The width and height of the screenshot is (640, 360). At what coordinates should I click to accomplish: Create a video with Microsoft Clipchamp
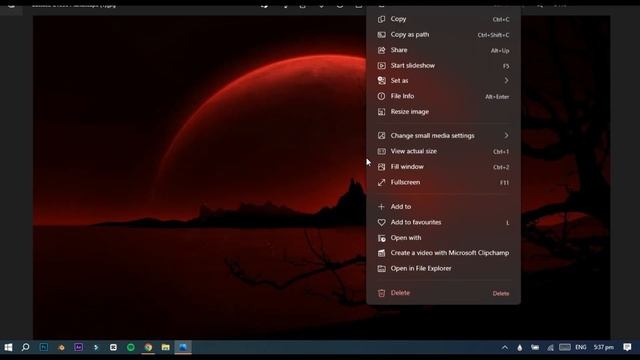click(x=443, y=253)
